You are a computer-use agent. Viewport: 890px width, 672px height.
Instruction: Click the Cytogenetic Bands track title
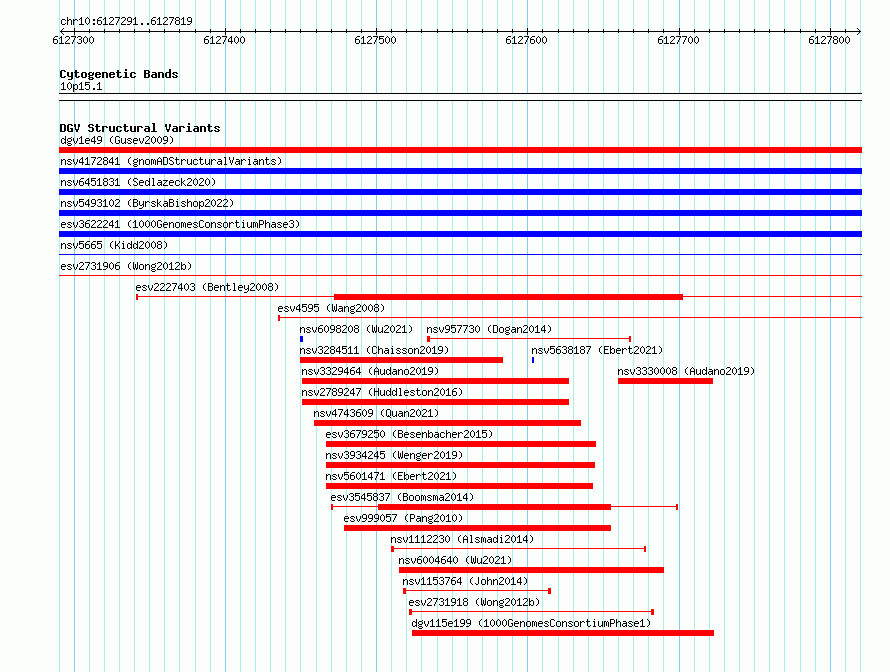pos(119,74)
